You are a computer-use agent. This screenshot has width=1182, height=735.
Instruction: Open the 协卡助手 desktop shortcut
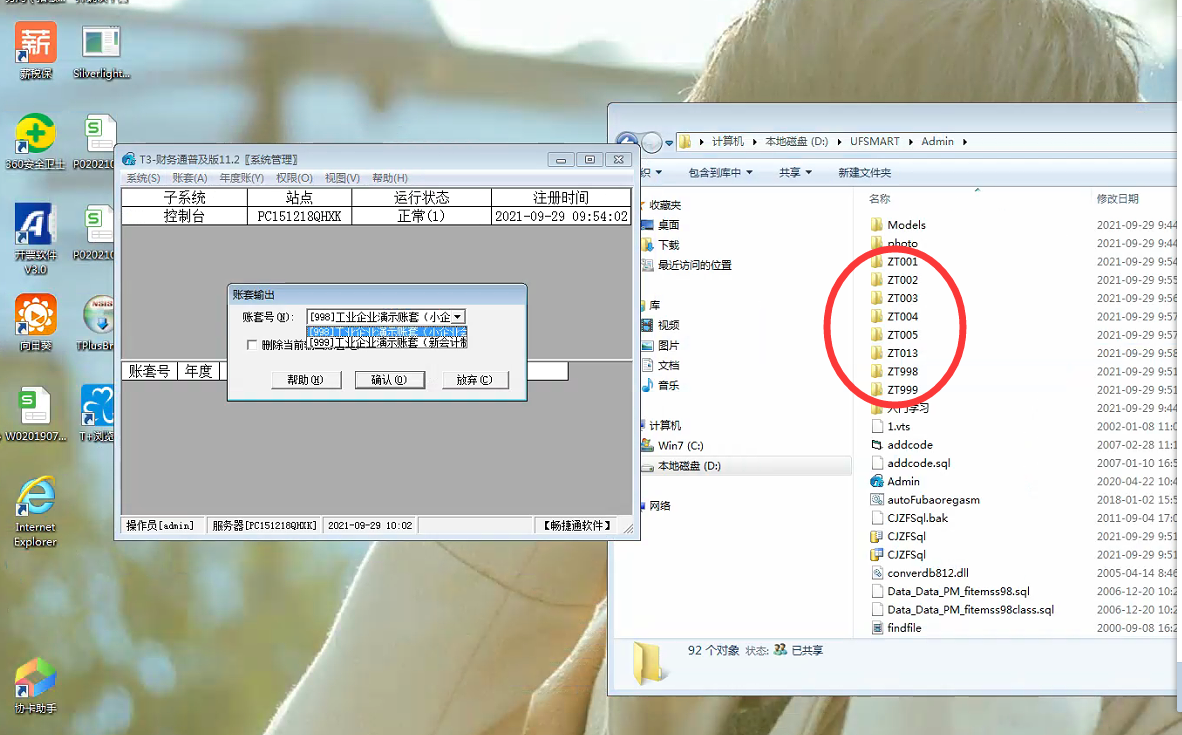35,686
